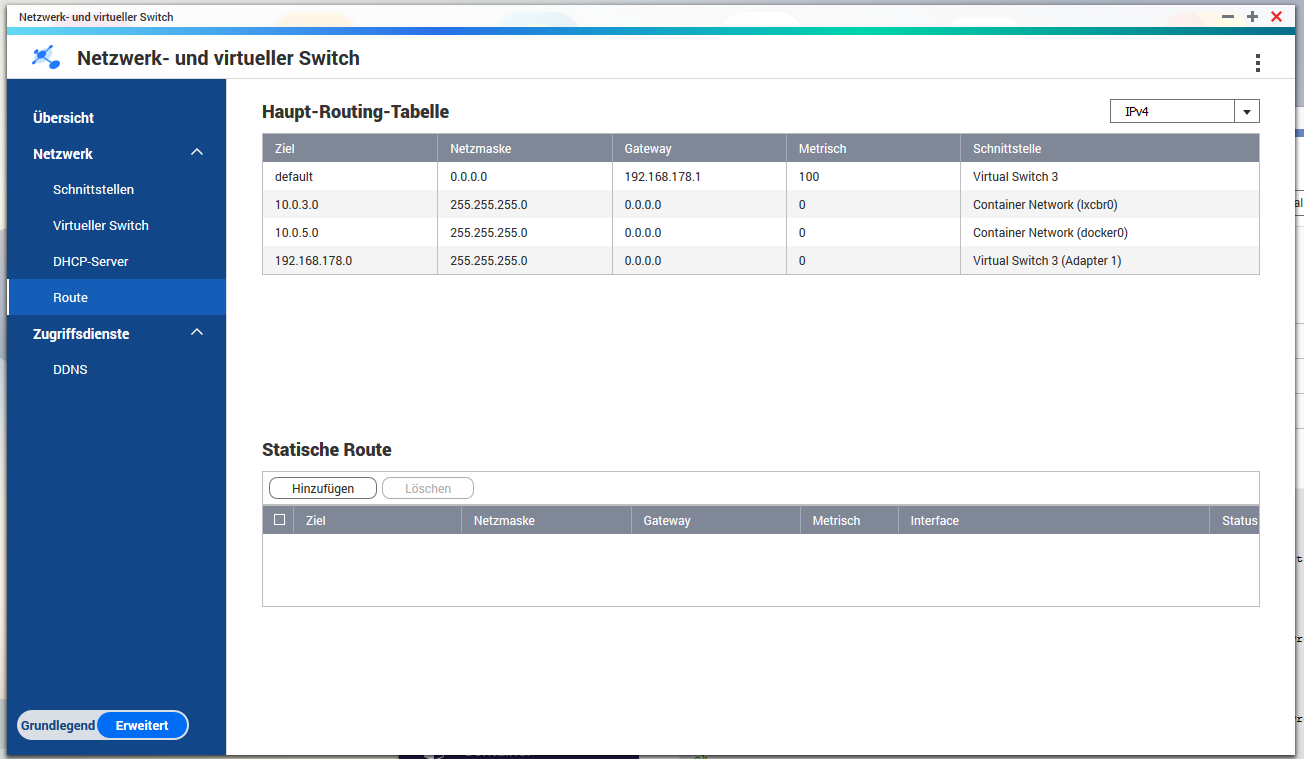
Task: Close the Netzwerk- und virtueller Switch window
Action: pos(1276,17)
